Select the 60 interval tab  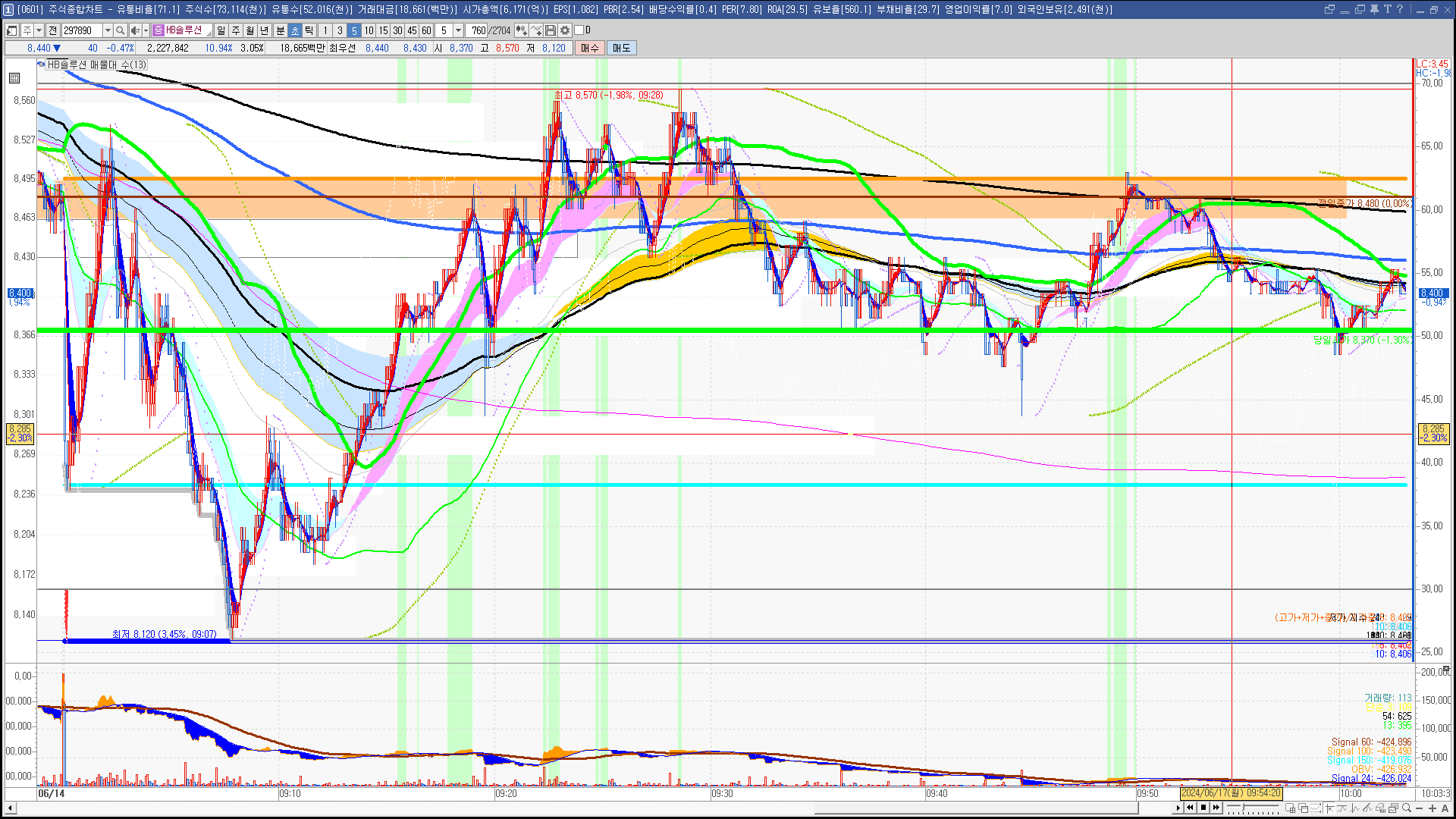(426, 30)
